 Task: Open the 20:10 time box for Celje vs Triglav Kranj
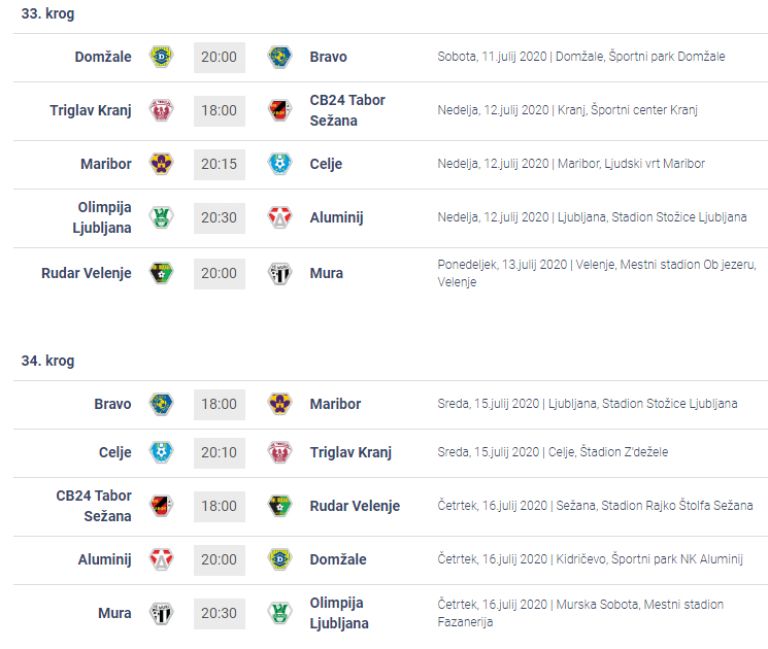(219, 452)
